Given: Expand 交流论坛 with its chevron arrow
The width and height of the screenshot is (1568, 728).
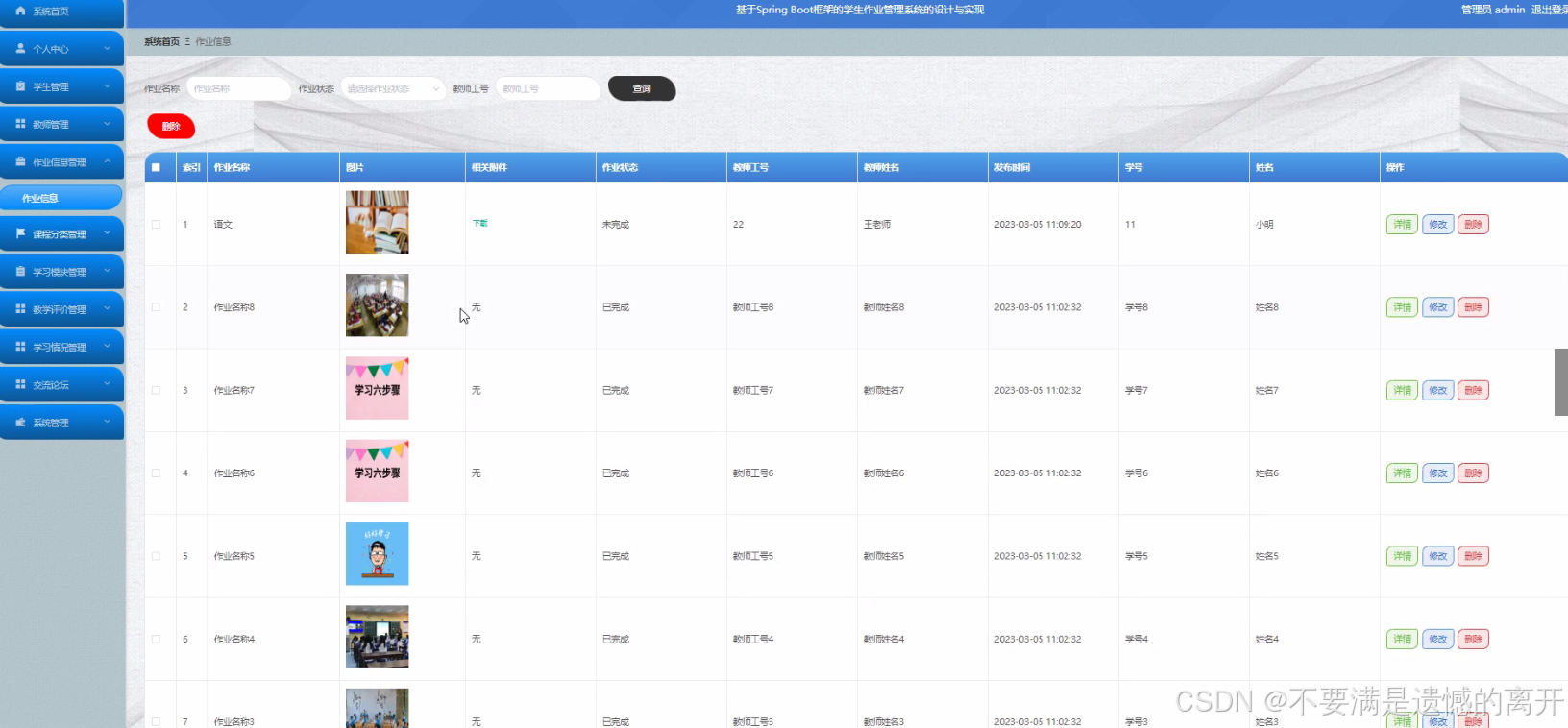Looking at the screenshot, I should tap(107, 384).
